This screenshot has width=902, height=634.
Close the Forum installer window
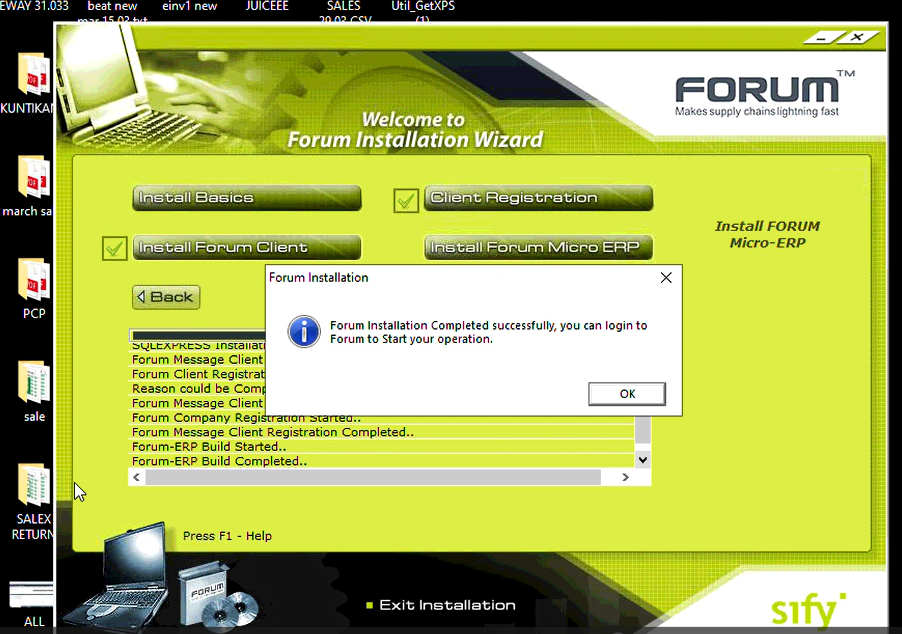coord(857,37)
